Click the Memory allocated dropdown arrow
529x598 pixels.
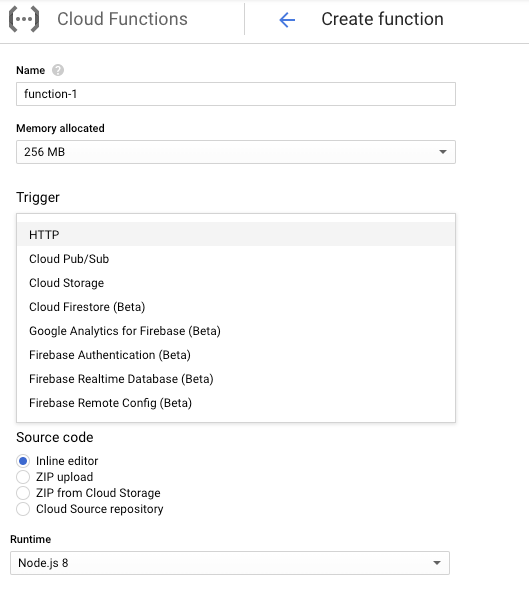[442, 152]
